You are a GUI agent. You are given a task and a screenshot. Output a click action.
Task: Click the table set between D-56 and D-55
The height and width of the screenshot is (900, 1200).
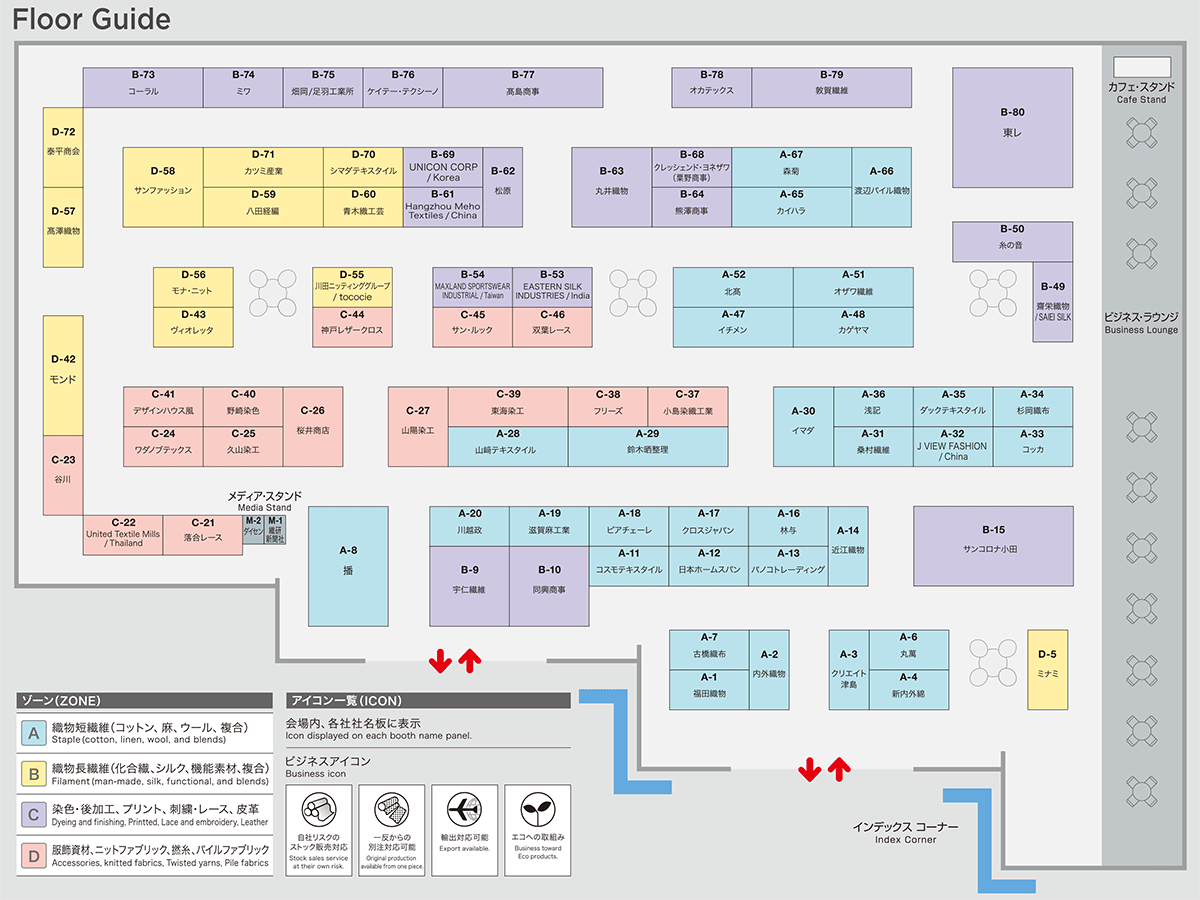[x=273, y=293]
